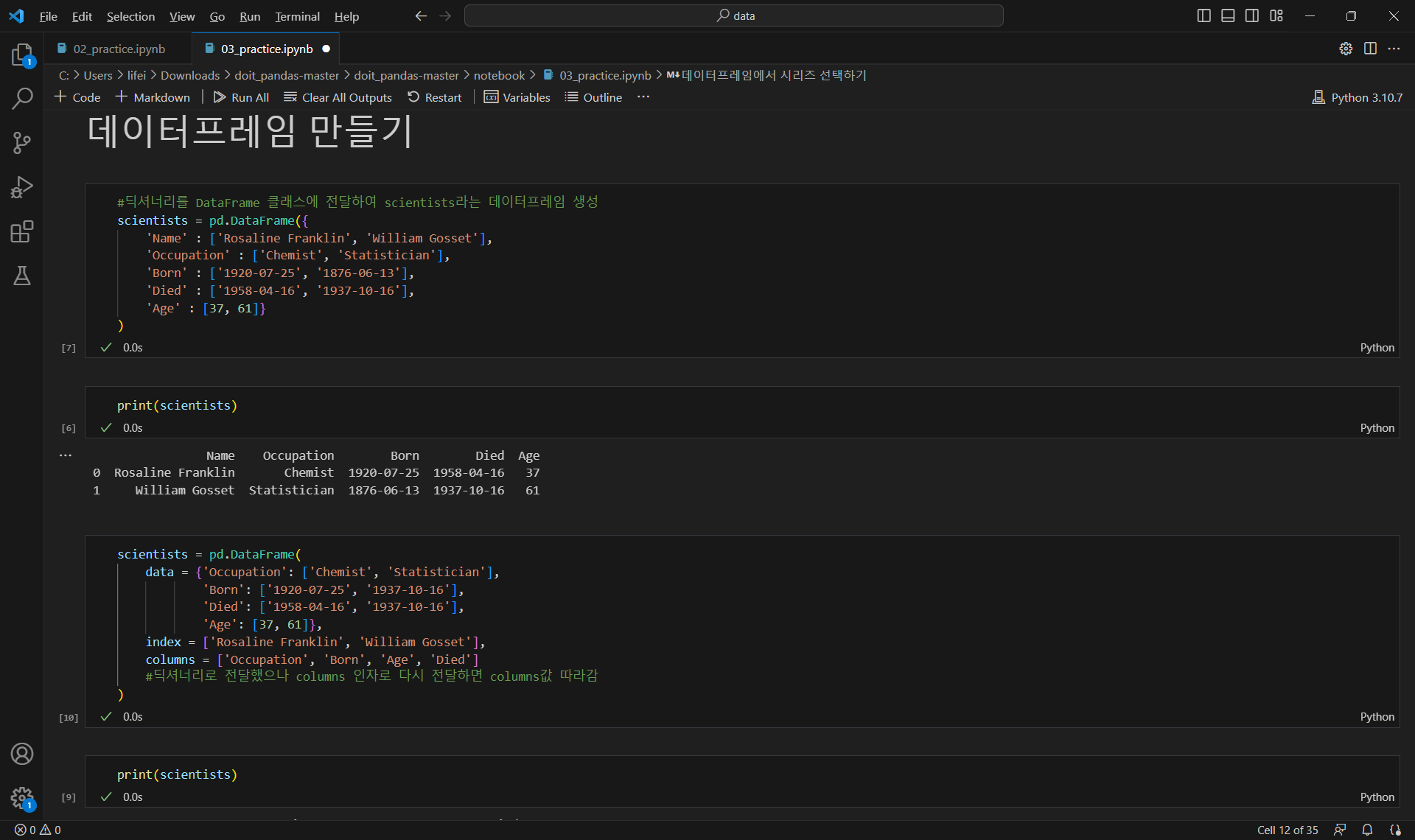Open the Search view icon
1415x840 pixels.
click(x=22, y=98)
